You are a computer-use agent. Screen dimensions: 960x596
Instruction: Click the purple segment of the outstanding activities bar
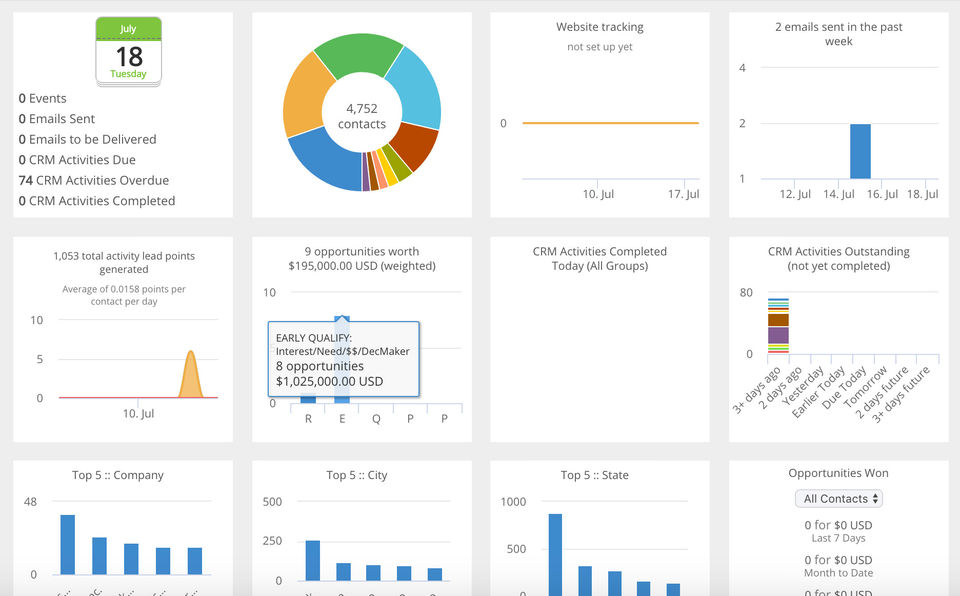click(x=778, y=335)
